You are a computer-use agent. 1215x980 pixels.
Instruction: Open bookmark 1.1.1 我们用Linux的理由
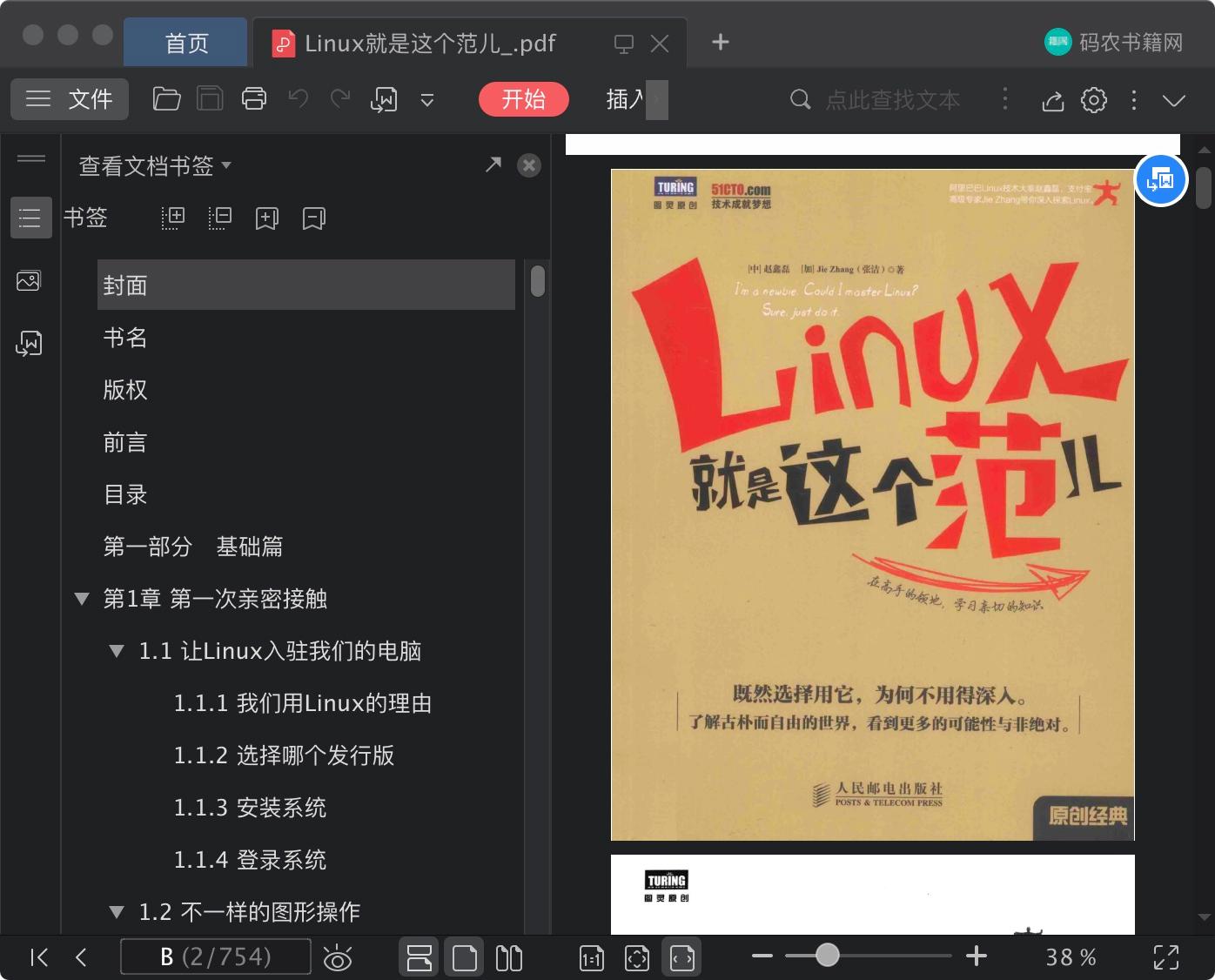pos(303,703)
